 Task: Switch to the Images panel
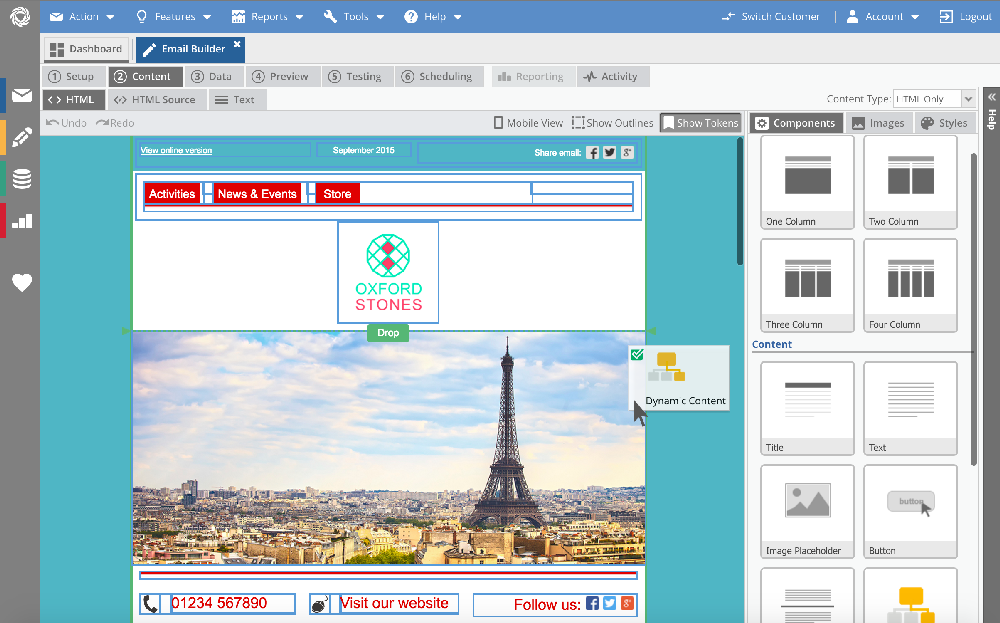879,122
